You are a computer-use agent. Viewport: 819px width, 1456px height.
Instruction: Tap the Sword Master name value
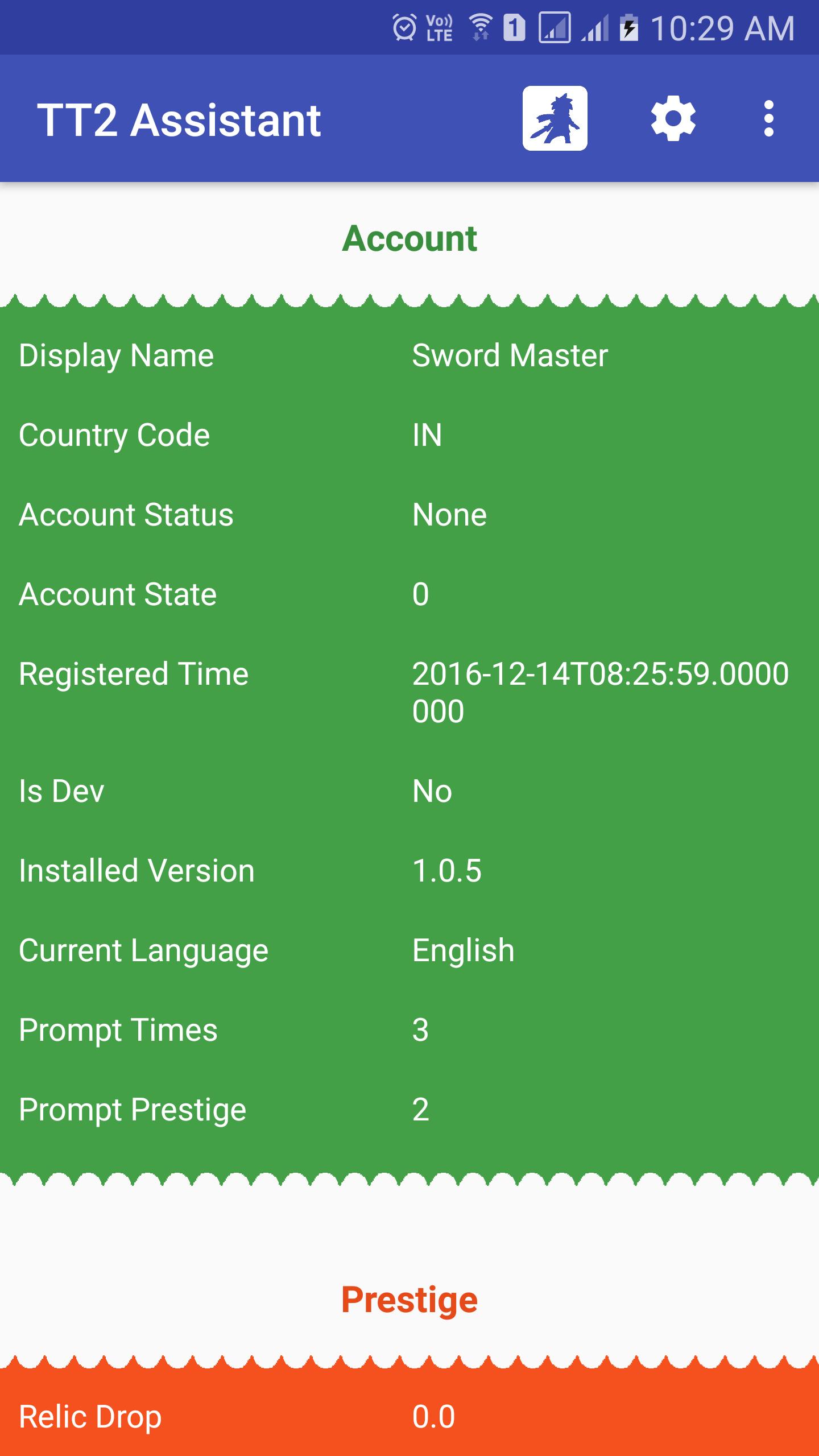tap(510, 355)
